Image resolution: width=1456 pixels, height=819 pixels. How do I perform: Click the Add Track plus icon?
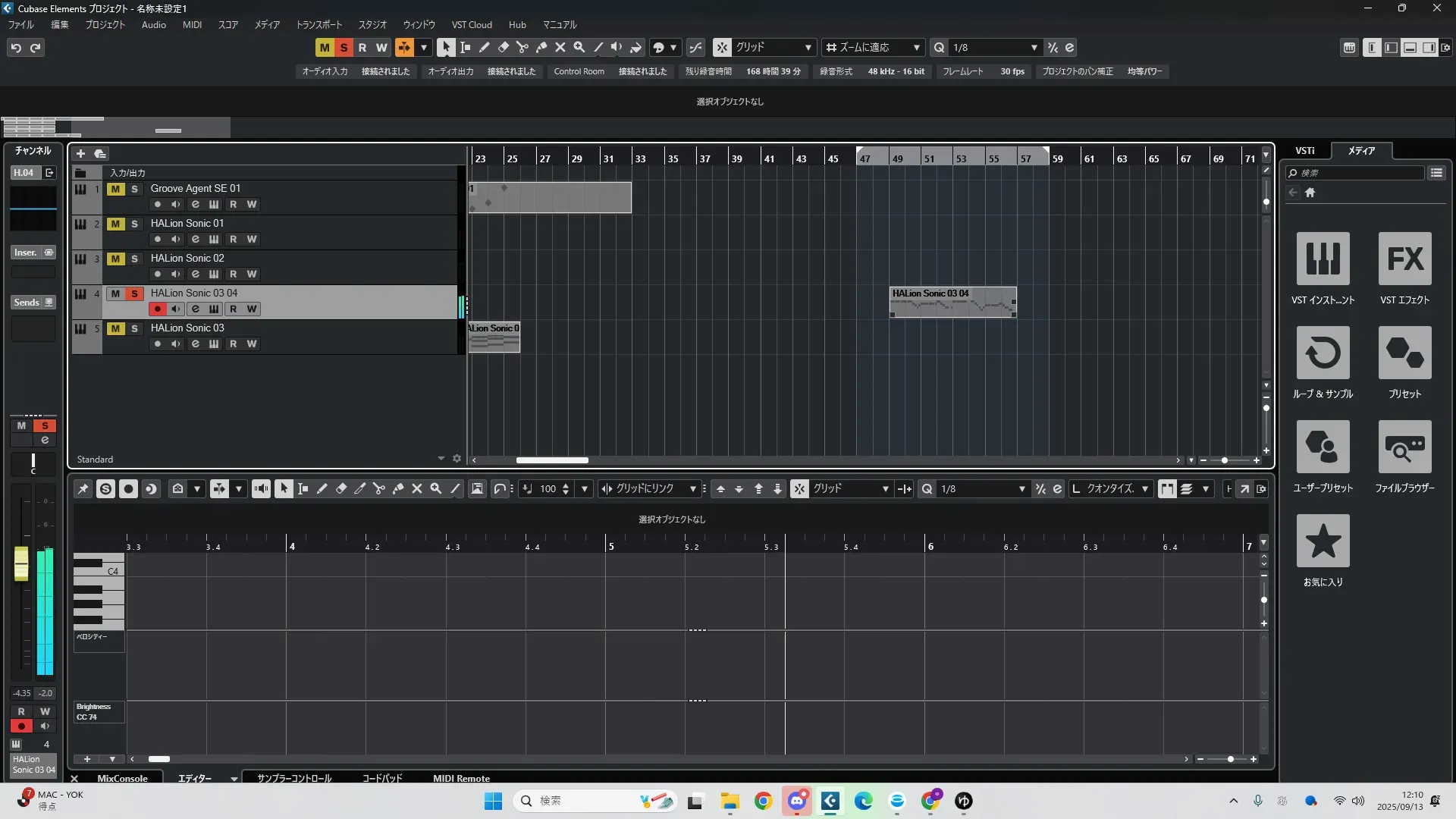[x=80, y=153]
